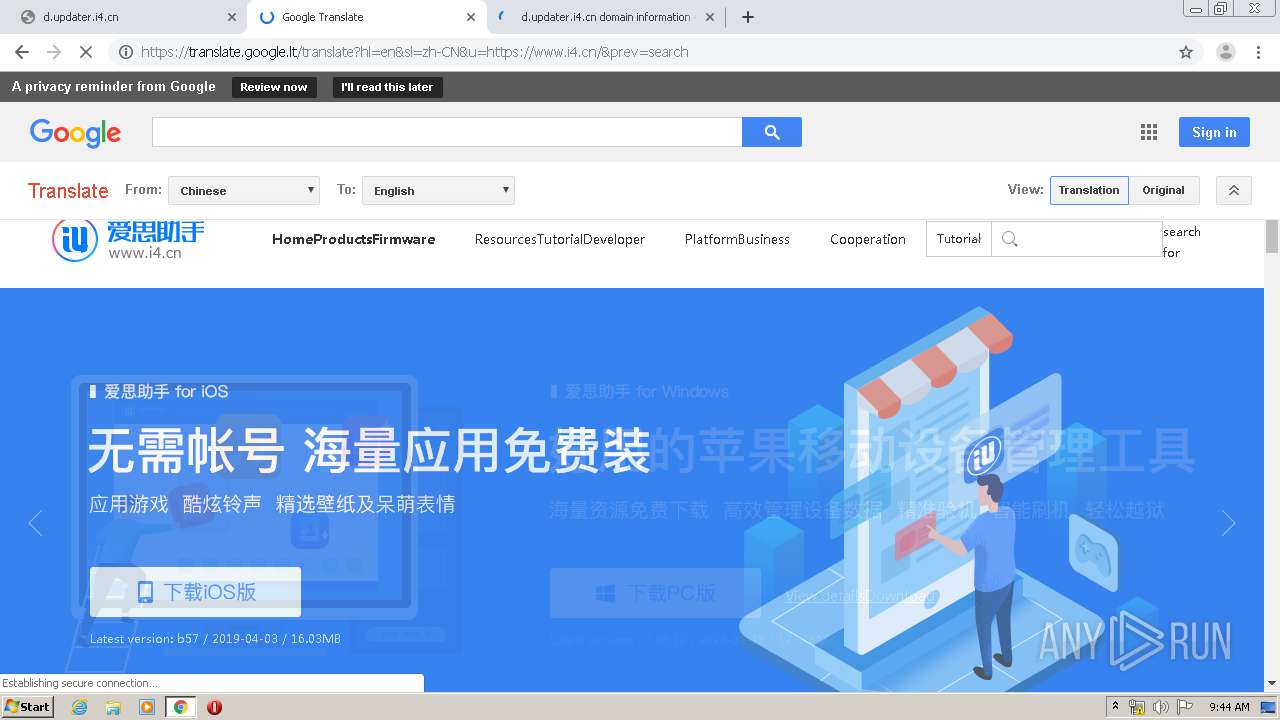Screen dimensions: 1280x720
Task: Switch to Chrome in taskbar
Action: pyautogui.click(x=180, y=707)
